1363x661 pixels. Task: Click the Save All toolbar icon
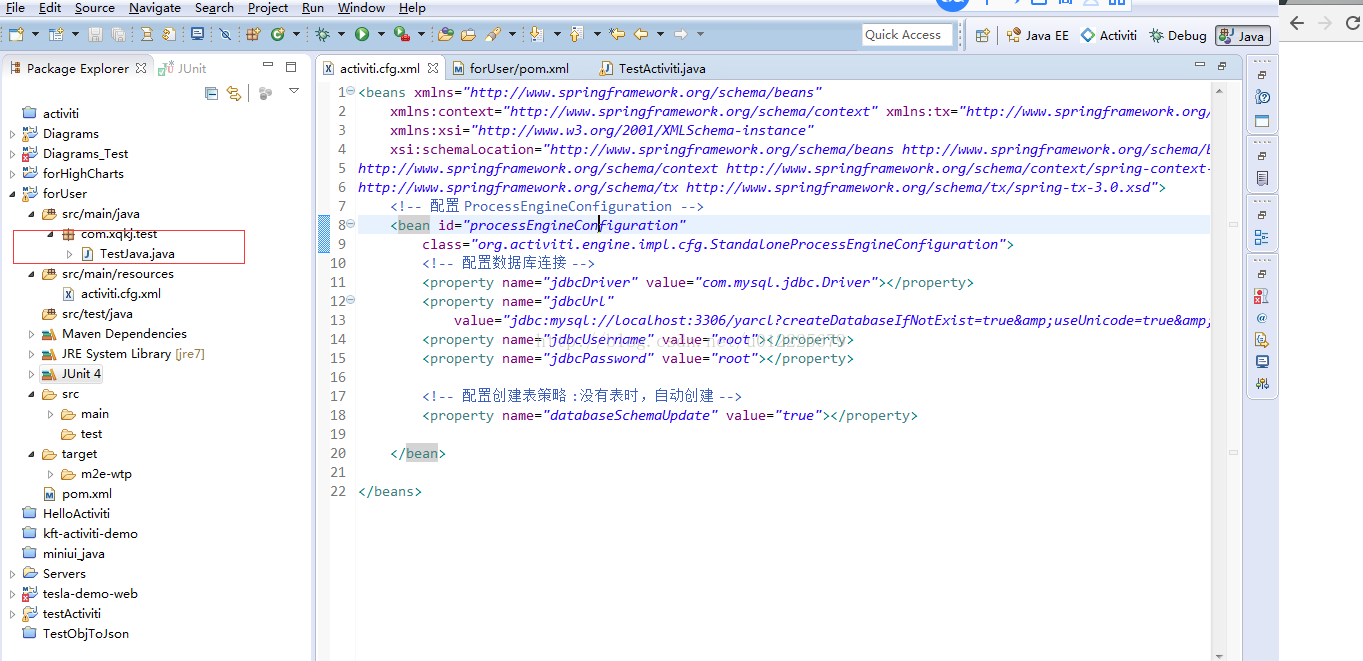click(x=118, y=34)
